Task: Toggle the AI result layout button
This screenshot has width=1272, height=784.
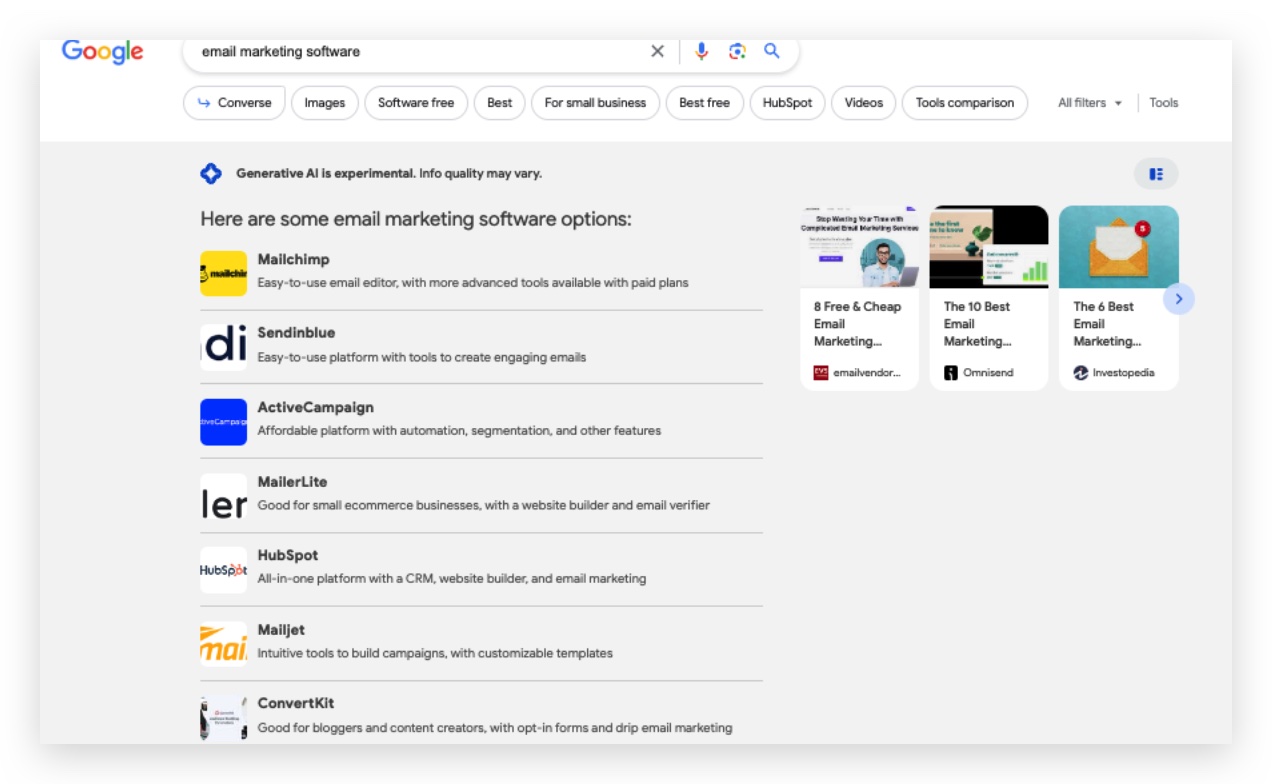Action: coord(1156,174)
